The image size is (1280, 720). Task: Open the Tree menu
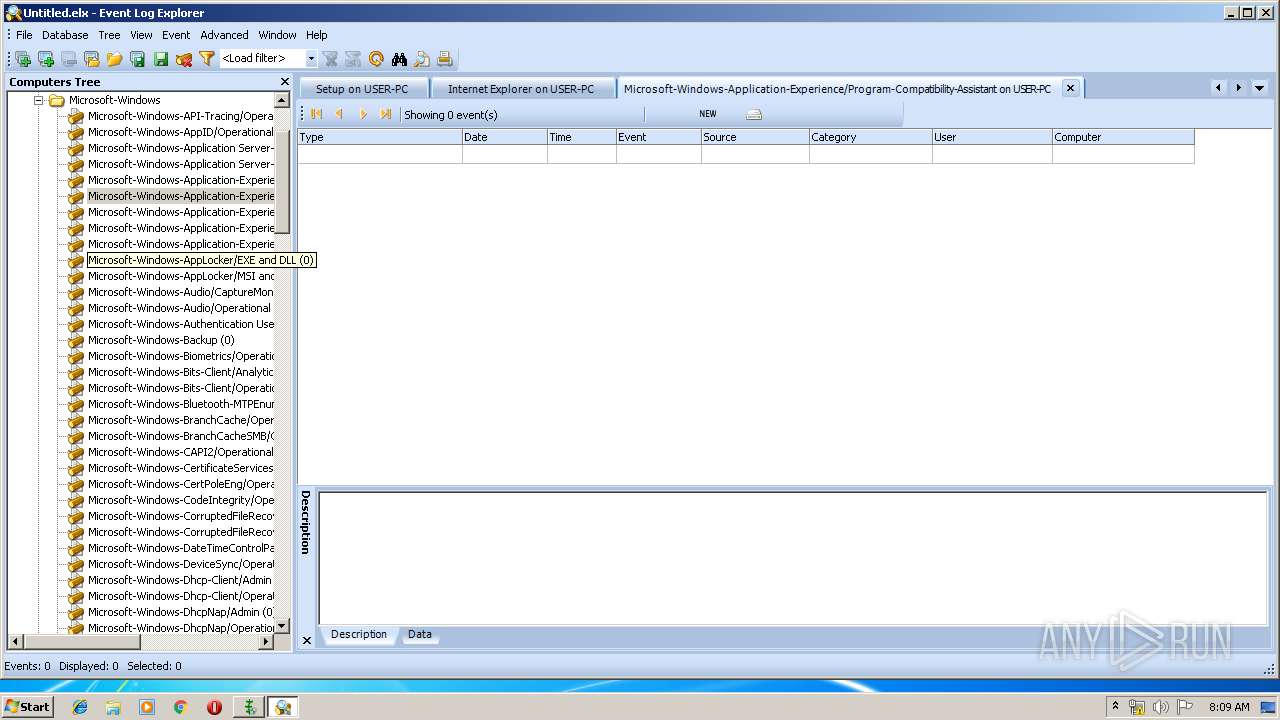[109, 35]
